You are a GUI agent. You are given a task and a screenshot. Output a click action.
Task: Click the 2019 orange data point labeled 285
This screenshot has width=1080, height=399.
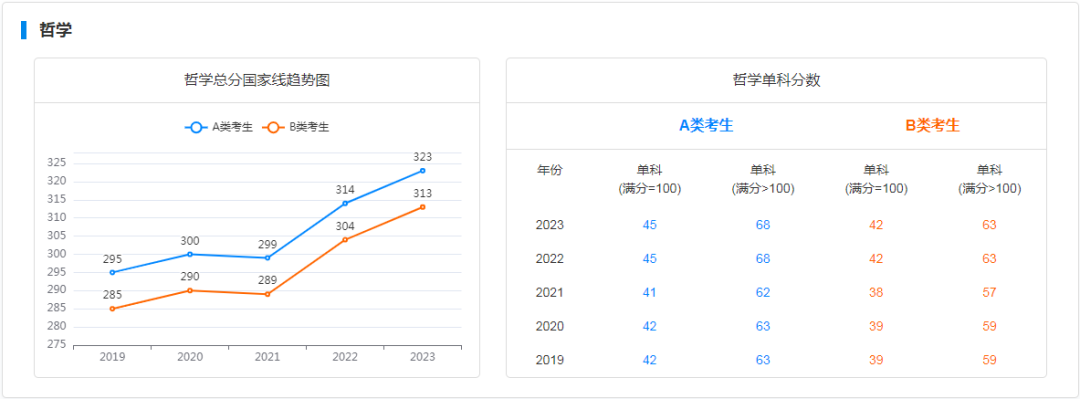click(112, 309)
